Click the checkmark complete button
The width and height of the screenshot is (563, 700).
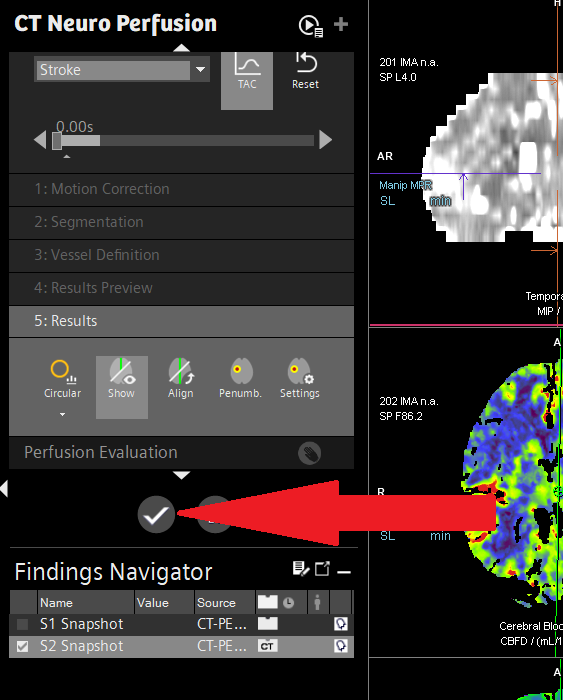point(156,515)
